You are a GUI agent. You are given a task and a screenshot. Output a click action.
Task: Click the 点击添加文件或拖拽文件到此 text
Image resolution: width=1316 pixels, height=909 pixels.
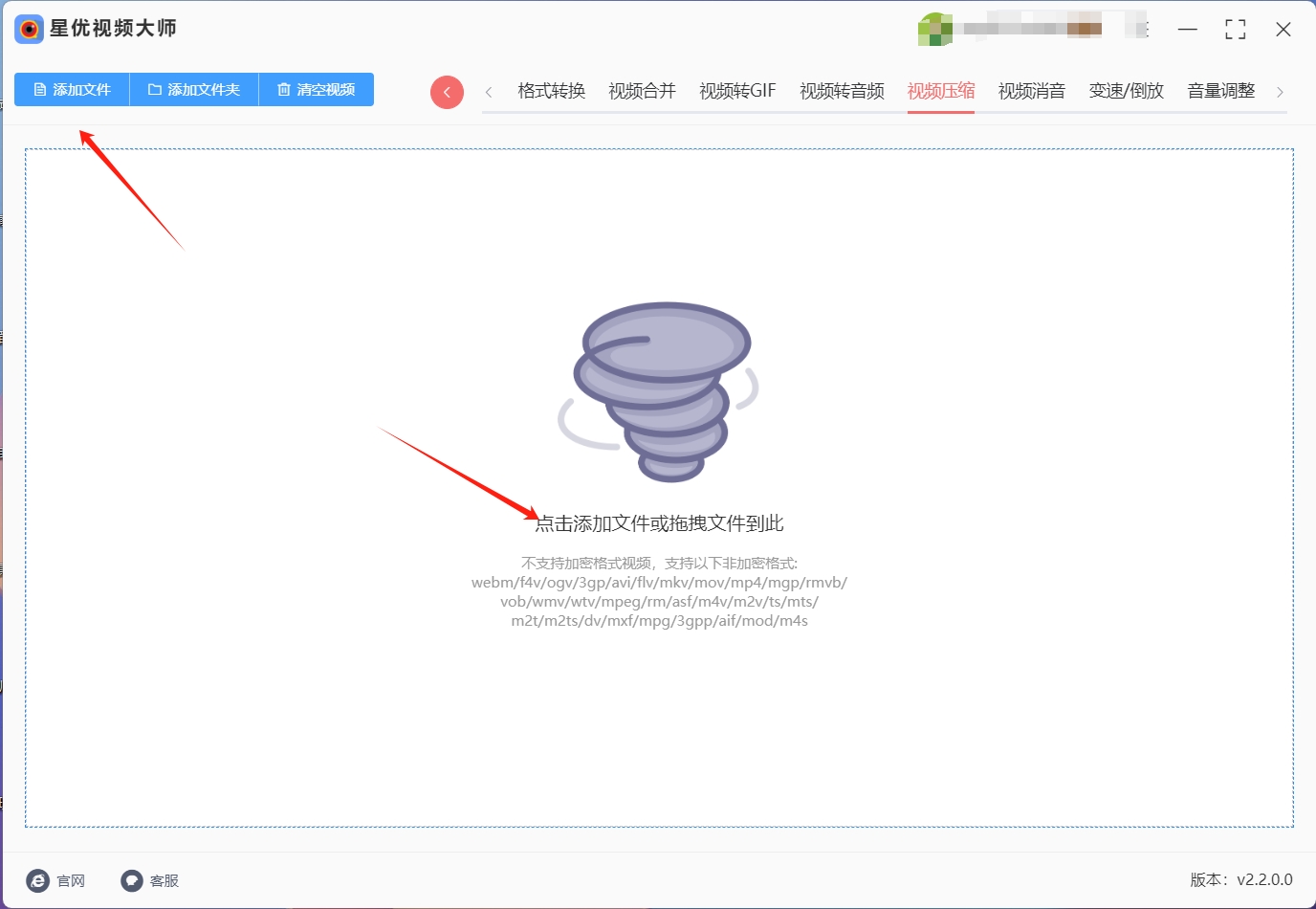click(x=659, y=523)
